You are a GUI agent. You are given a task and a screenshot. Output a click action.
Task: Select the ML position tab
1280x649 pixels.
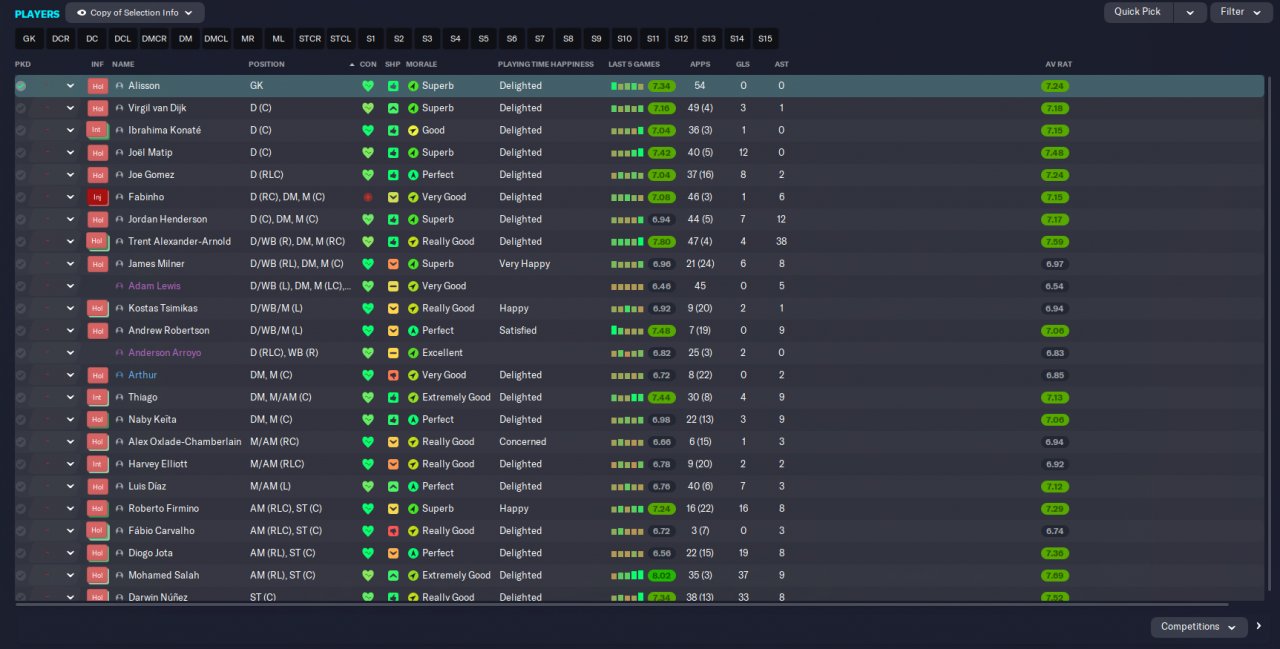pyautogui.click(x=278, y=39)
